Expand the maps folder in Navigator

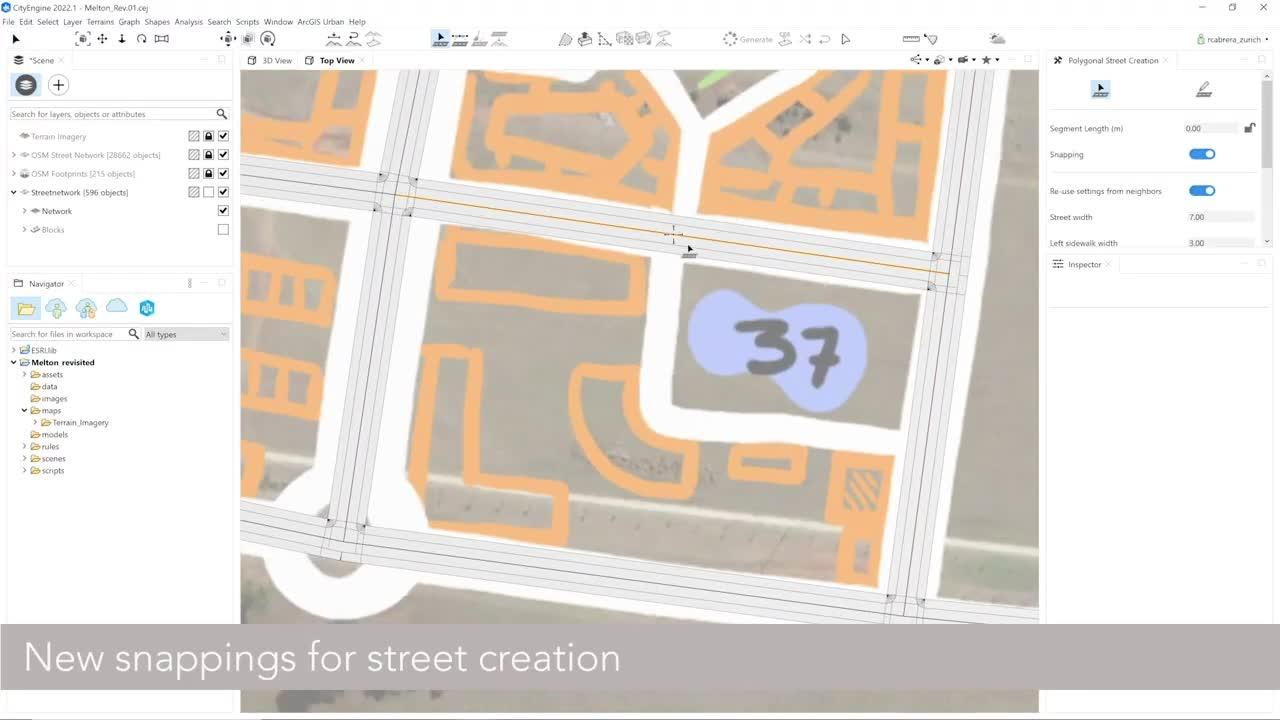point(24,410)
